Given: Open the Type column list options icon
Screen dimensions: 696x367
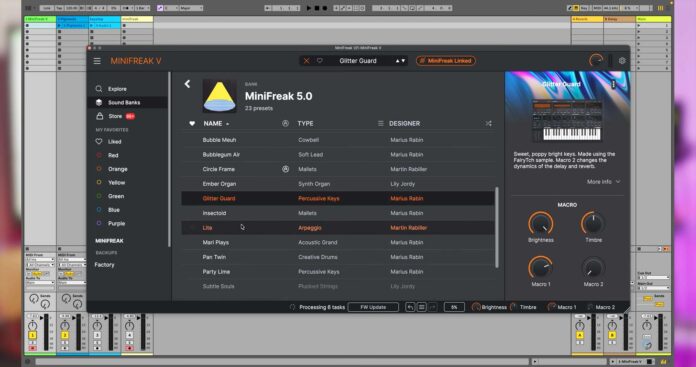Looking at the screenshot, I should click(380, 123).
